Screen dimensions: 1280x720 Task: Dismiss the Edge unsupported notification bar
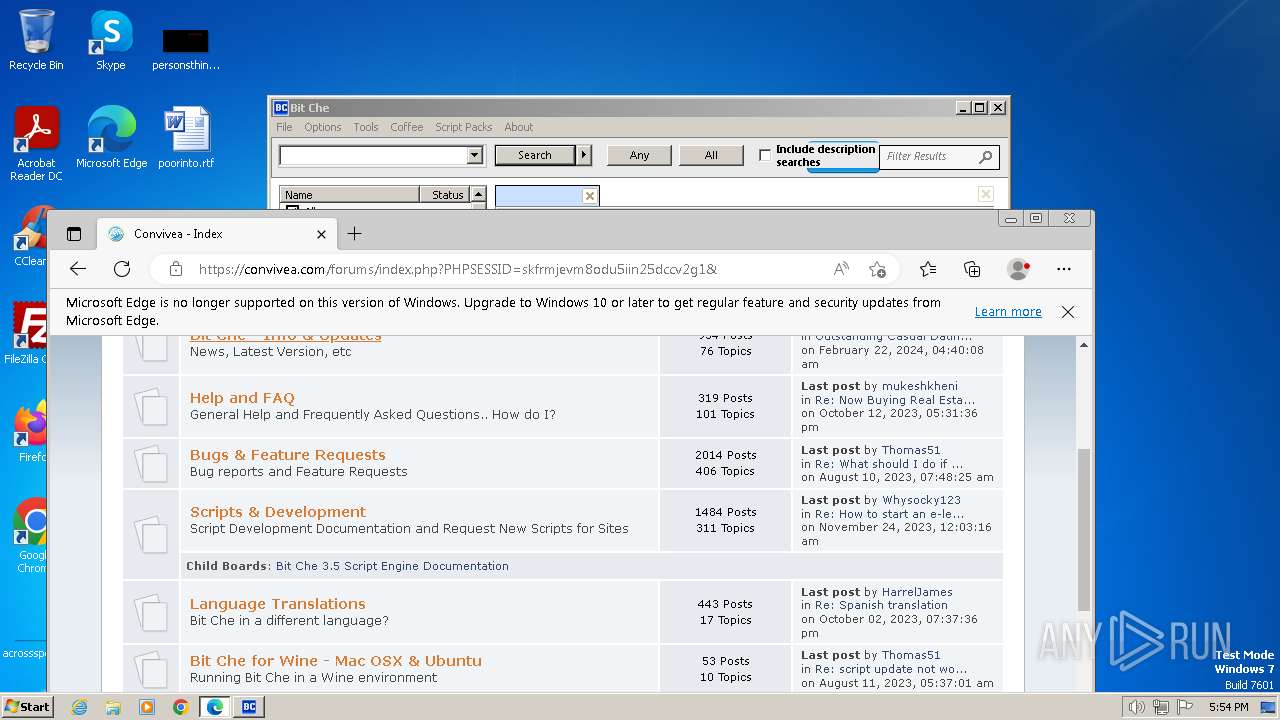click(x=1068, y=312)
